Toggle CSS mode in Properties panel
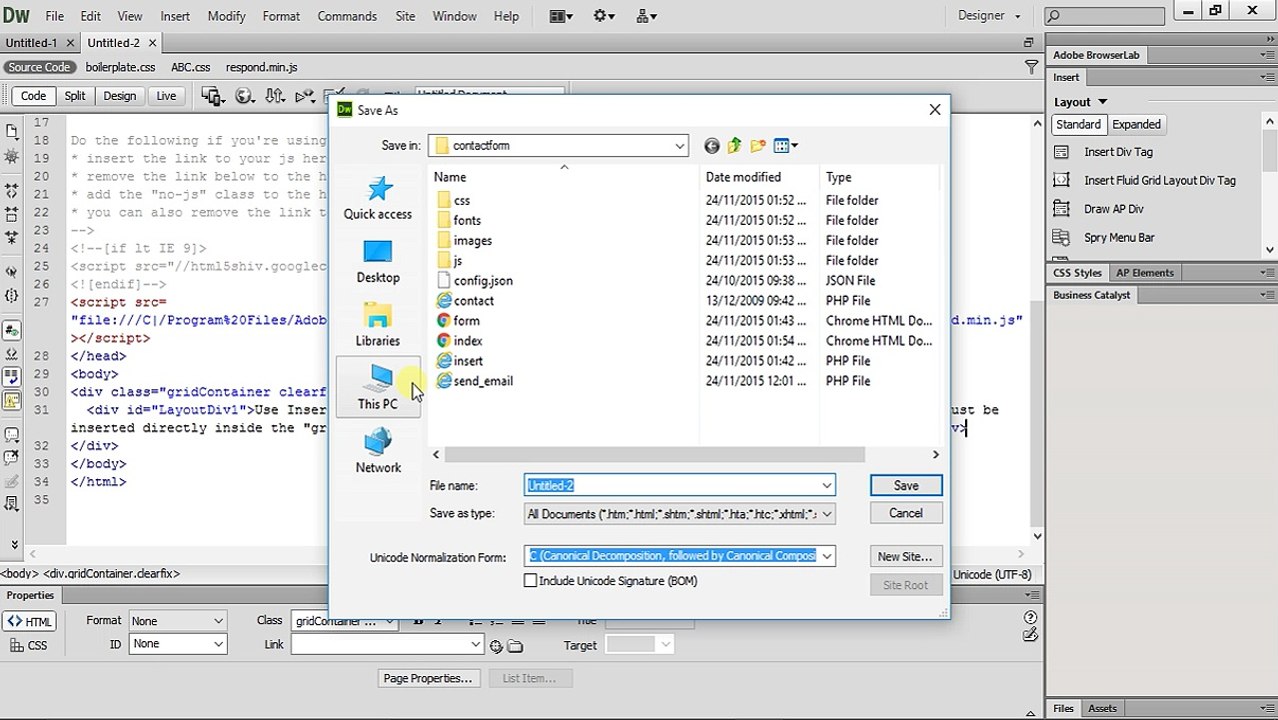Screen dimensions: 1278x720 (29, 646)
